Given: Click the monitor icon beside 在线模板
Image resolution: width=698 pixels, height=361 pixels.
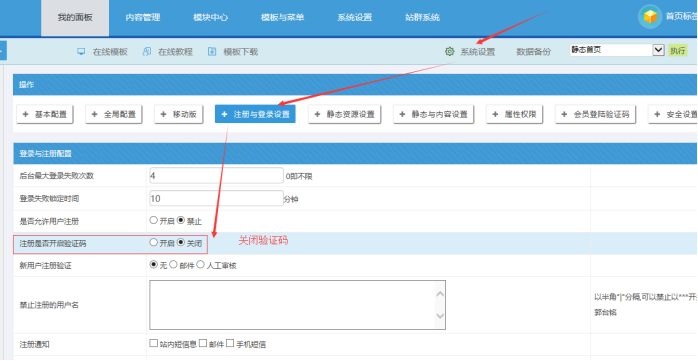Looking at the screenshot, I should click(x=81, y=51).
